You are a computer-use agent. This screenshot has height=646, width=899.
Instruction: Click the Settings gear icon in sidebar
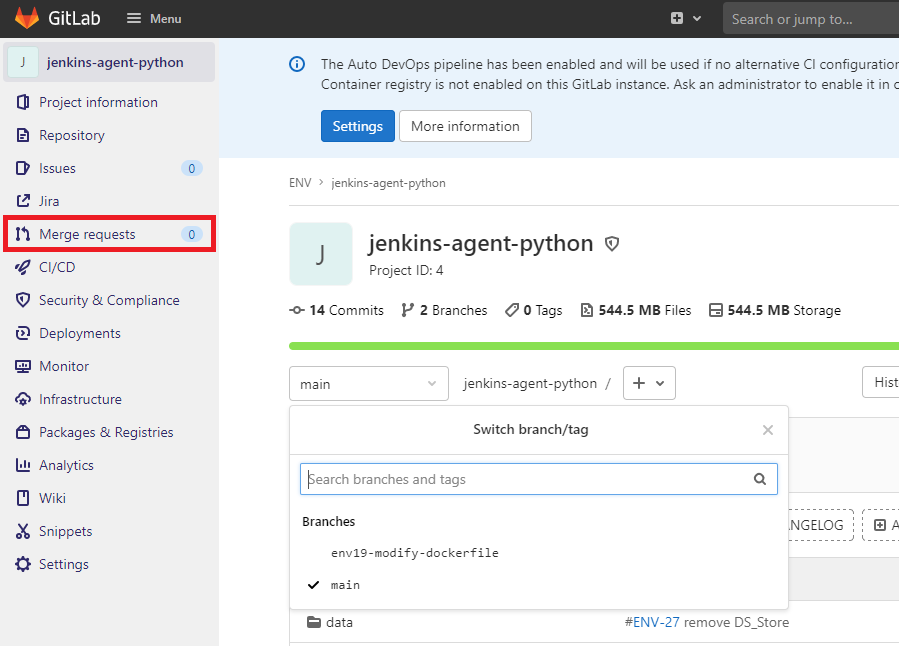coord(23,564)
